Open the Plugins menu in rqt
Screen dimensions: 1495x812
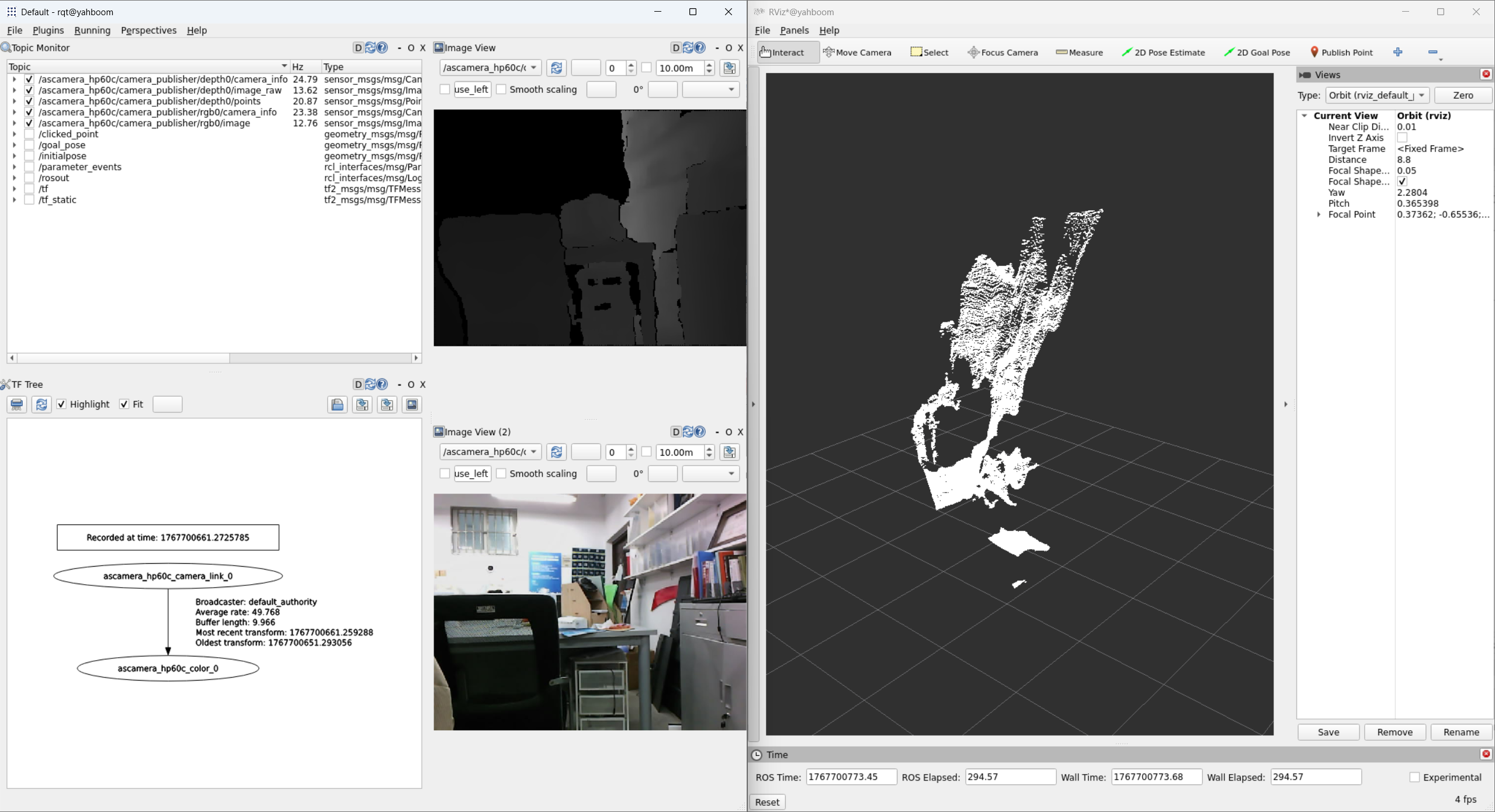(48, 30)
